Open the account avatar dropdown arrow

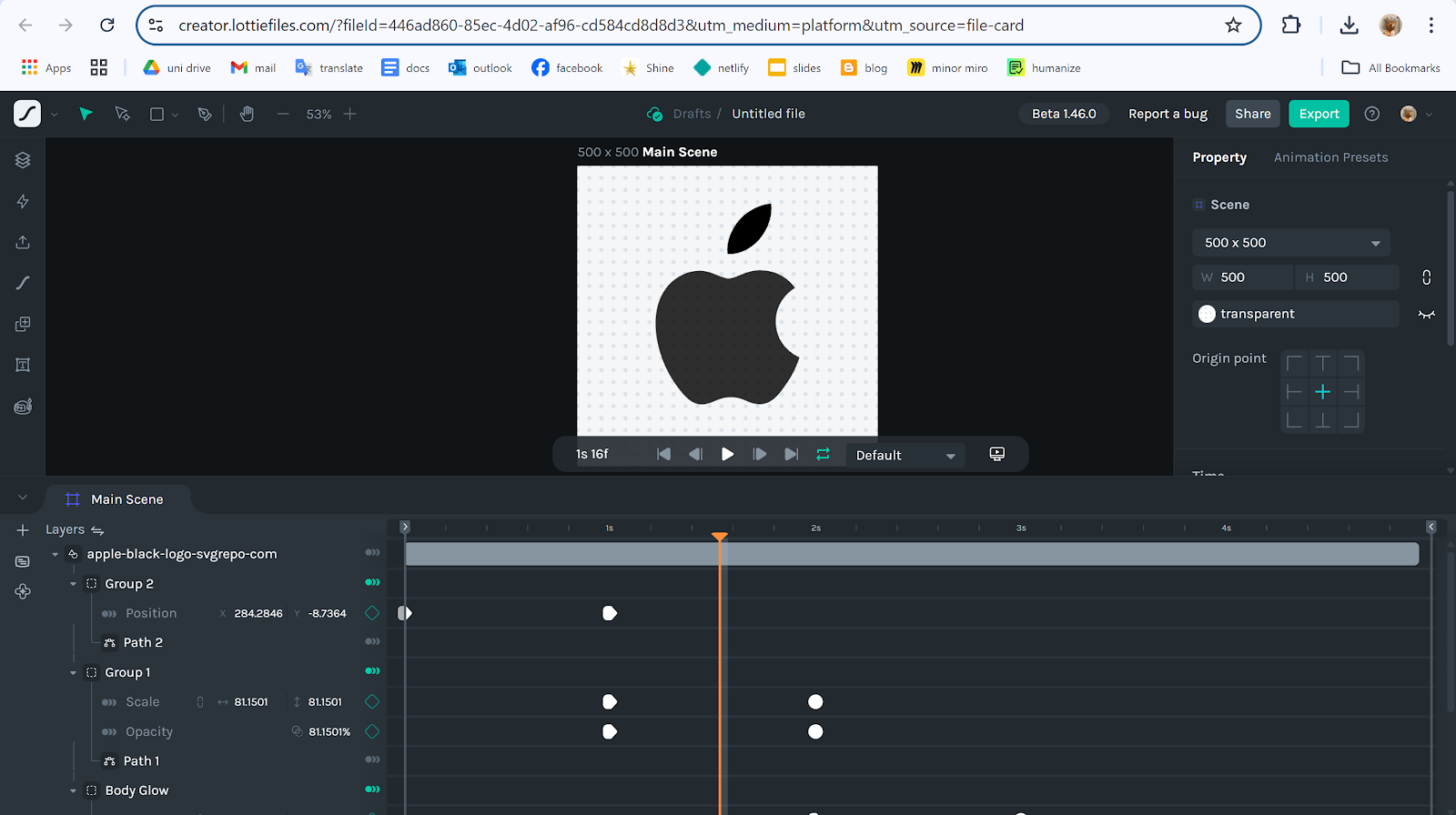point(1429,115)
